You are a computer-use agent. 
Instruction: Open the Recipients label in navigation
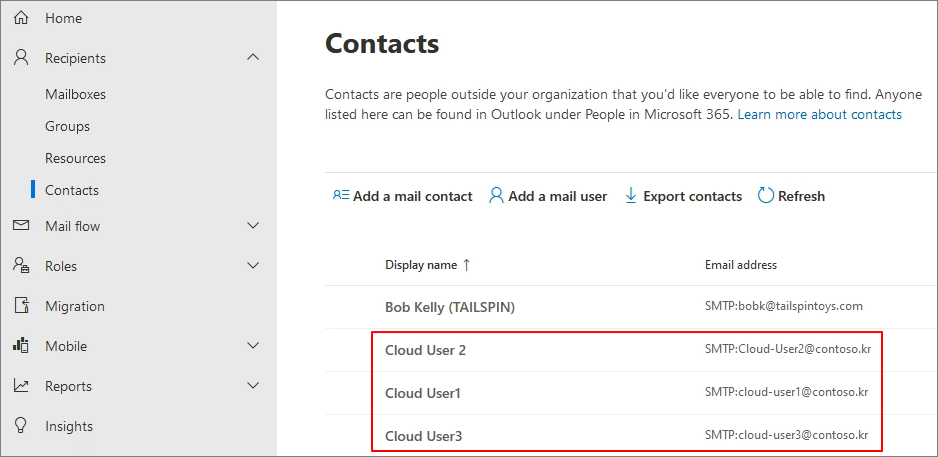click(75, 58)
